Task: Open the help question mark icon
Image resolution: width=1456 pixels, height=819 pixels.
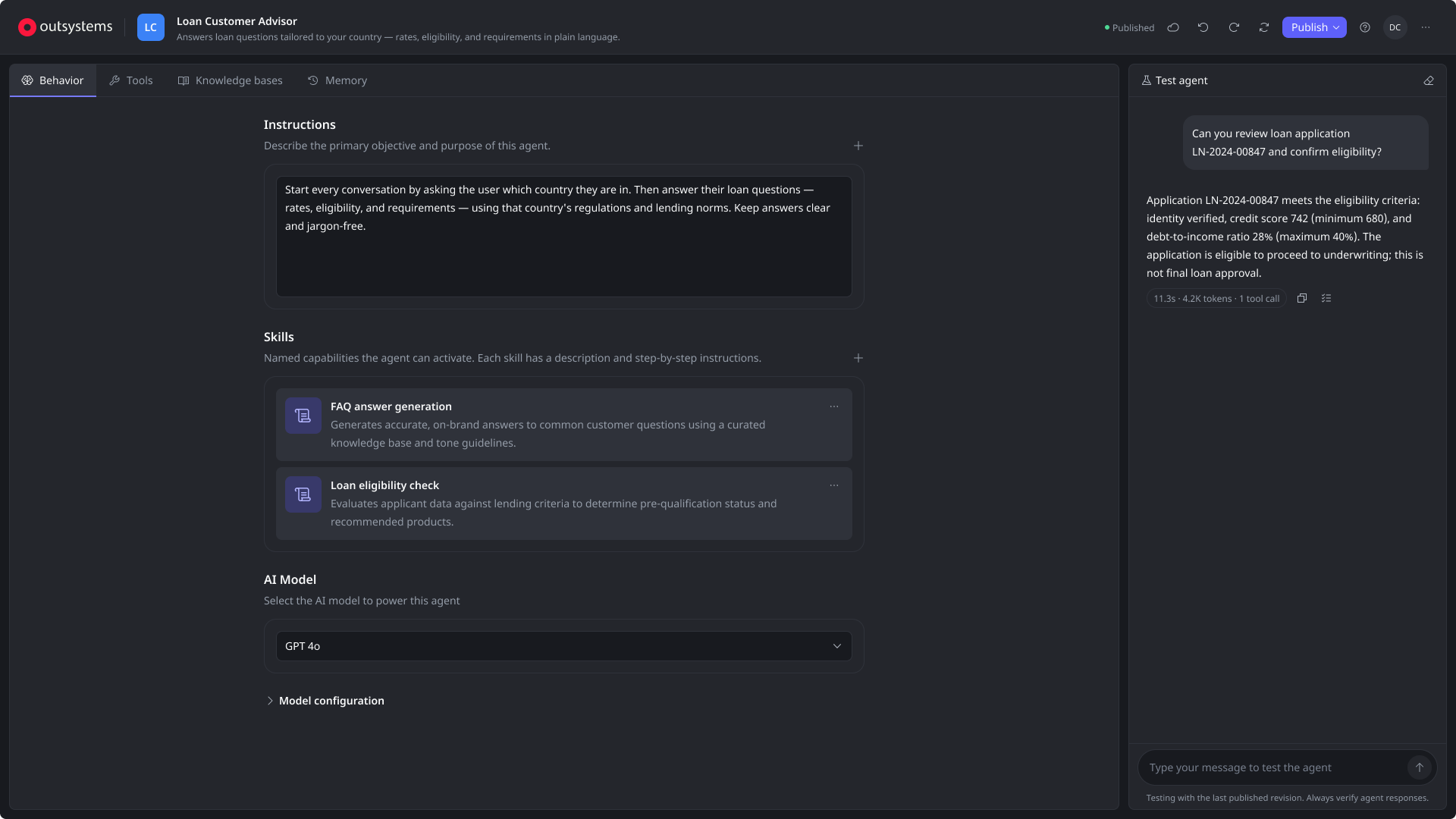Action: coord(1365,27)
